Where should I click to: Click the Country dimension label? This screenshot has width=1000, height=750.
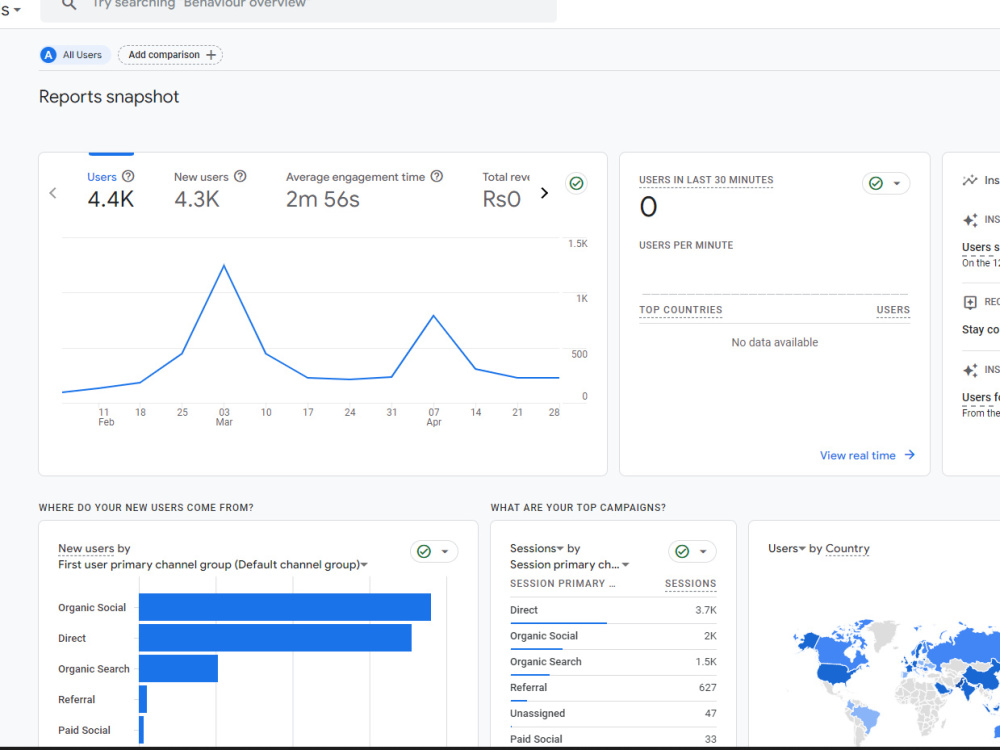(x=847, y=548)
